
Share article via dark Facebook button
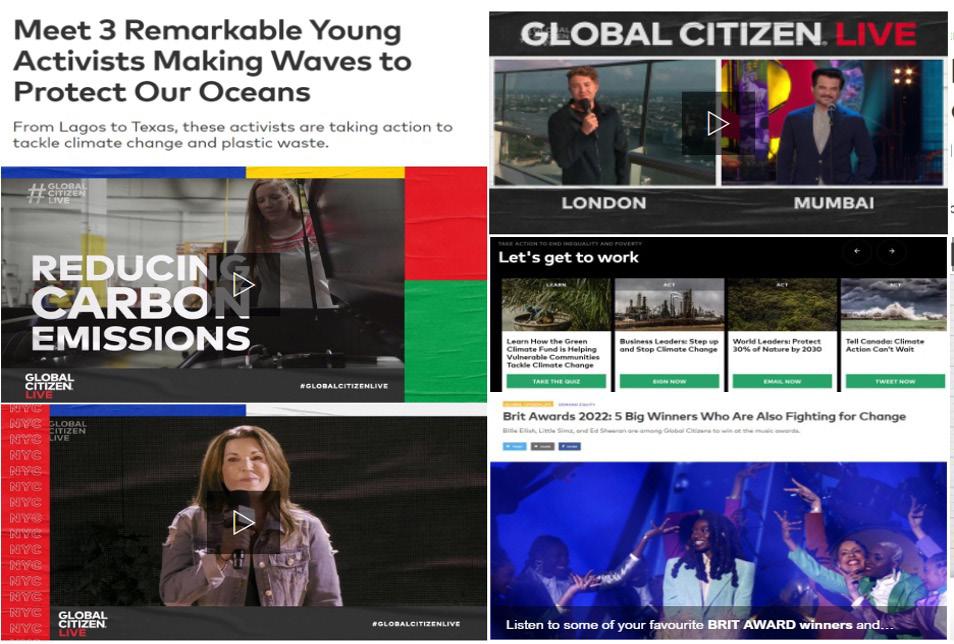(569, 446)
